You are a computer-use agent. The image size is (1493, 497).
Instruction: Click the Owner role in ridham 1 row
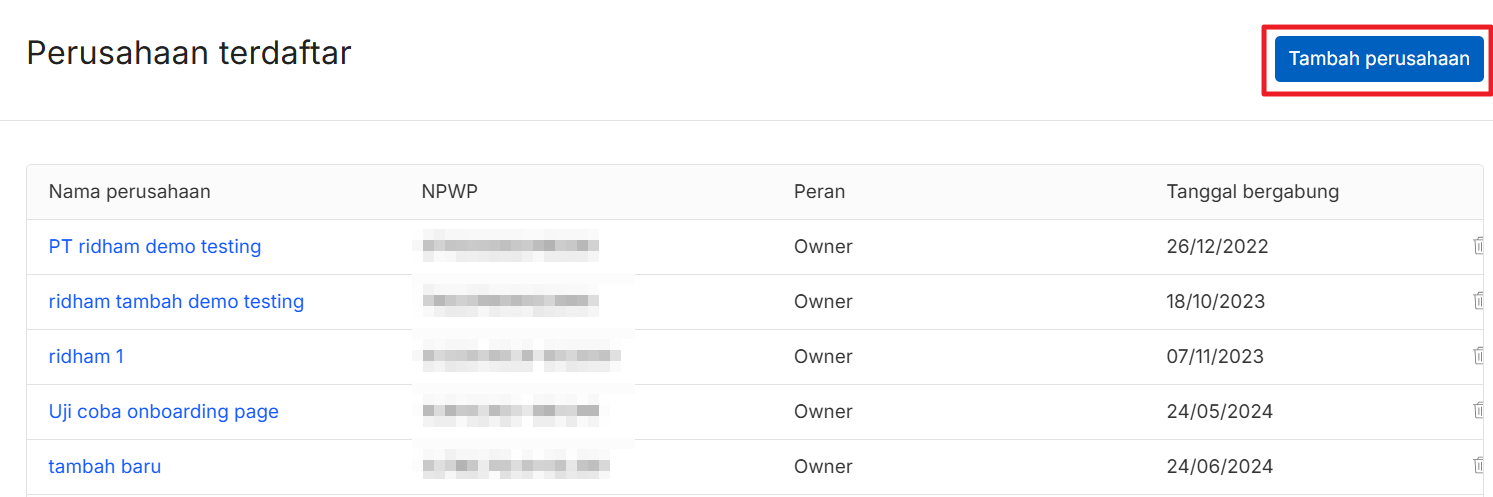coord(823,356)
